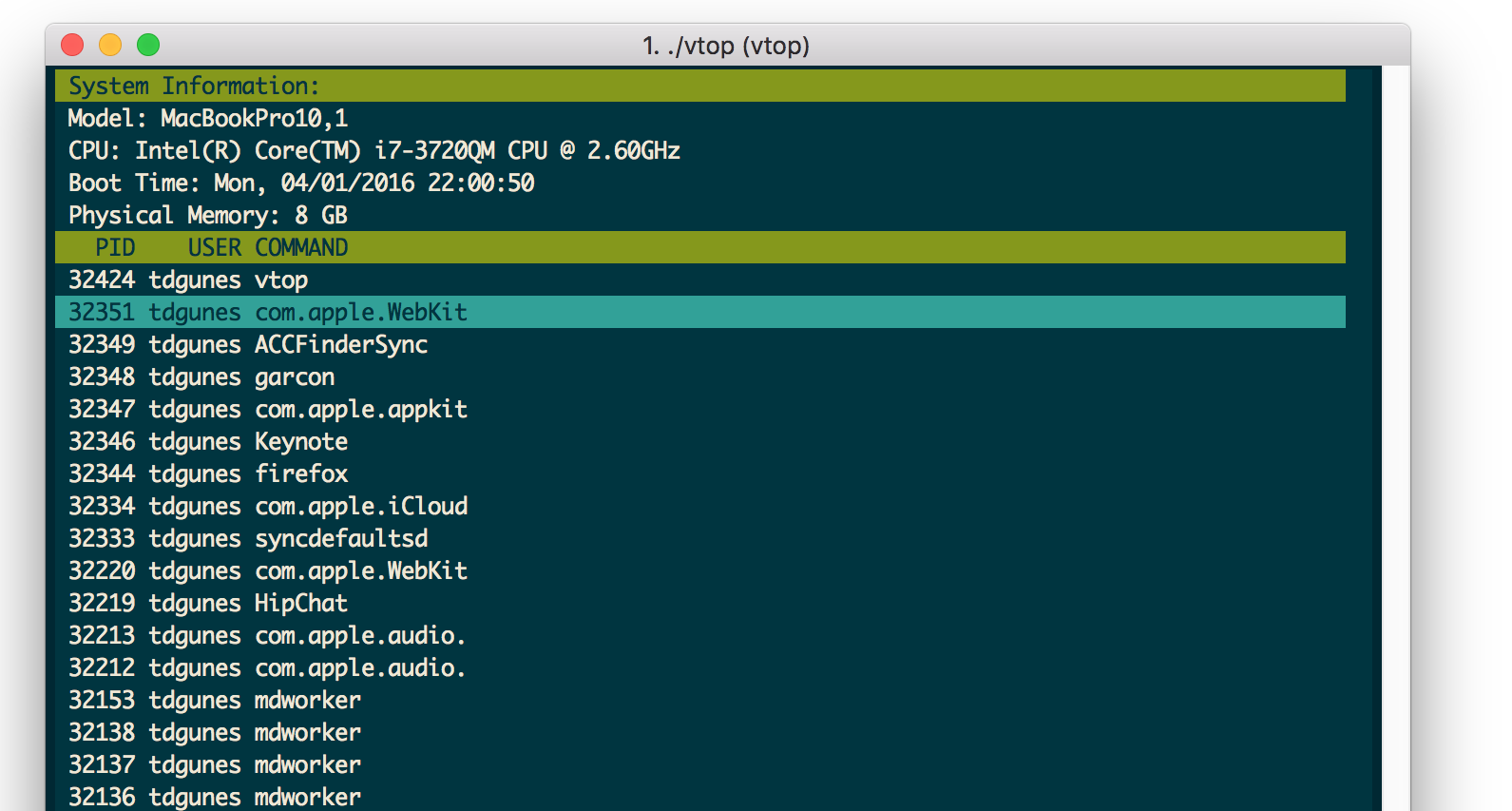This screenshot has width=1512, height=811.
Task: Select process row 32349 ACCFinderSync
Action: 700,344
